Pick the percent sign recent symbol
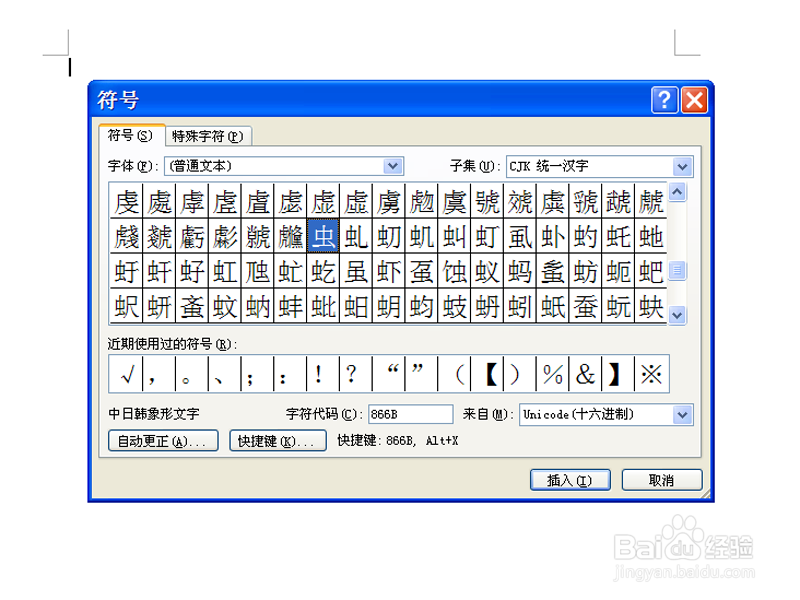Viewport: 800px width, 600px height. (553, 374)
